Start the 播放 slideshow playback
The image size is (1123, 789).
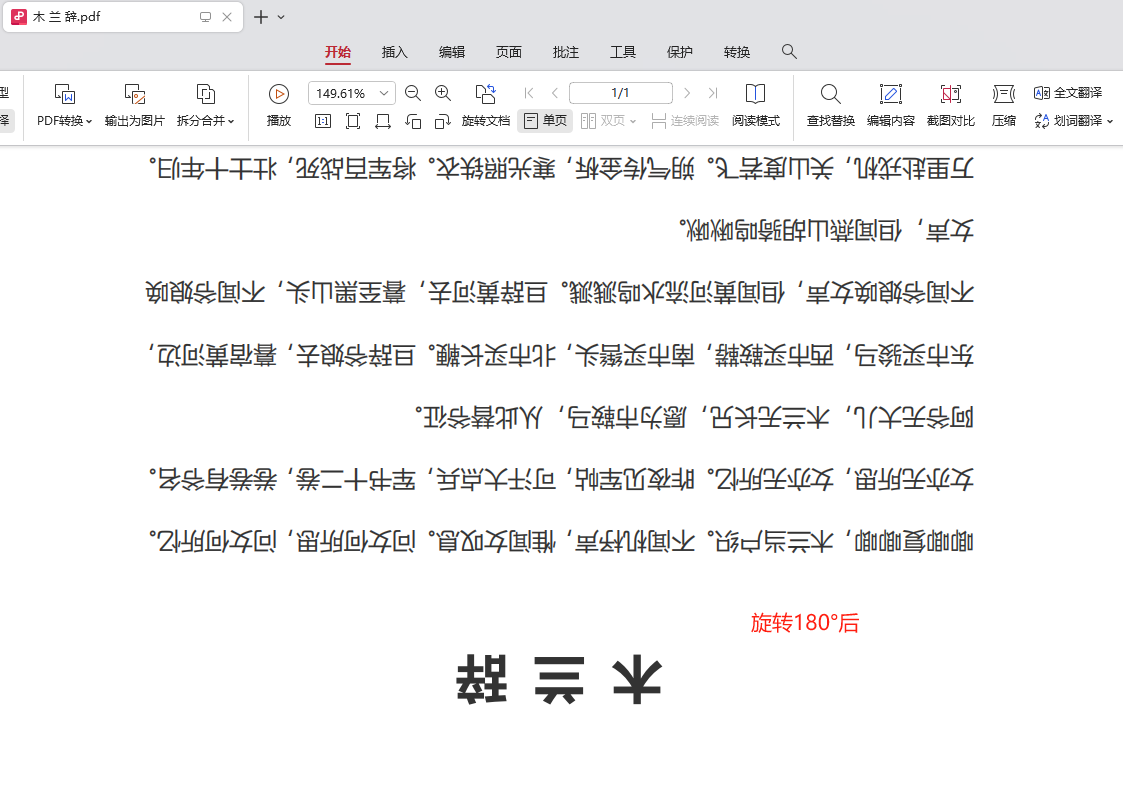pos(279,106)
